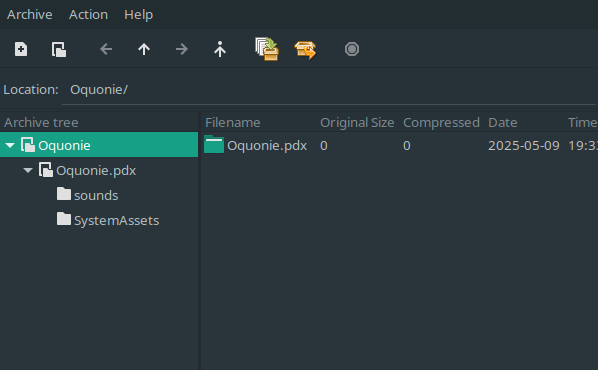Go back with the left arrow

[106, 49]
